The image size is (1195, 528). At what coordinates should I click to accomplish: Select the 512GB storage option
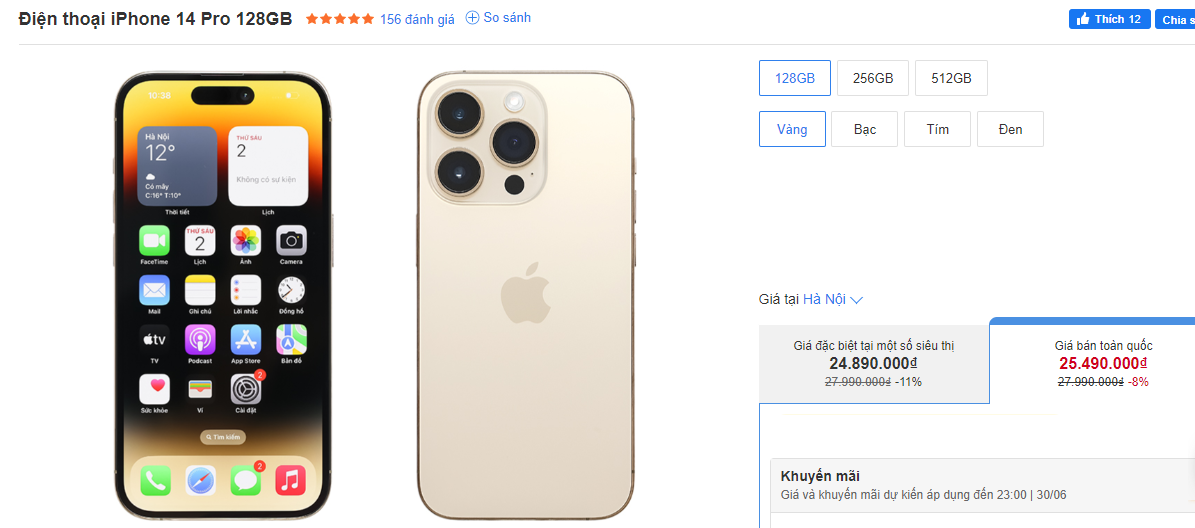[x=951, y=78]
